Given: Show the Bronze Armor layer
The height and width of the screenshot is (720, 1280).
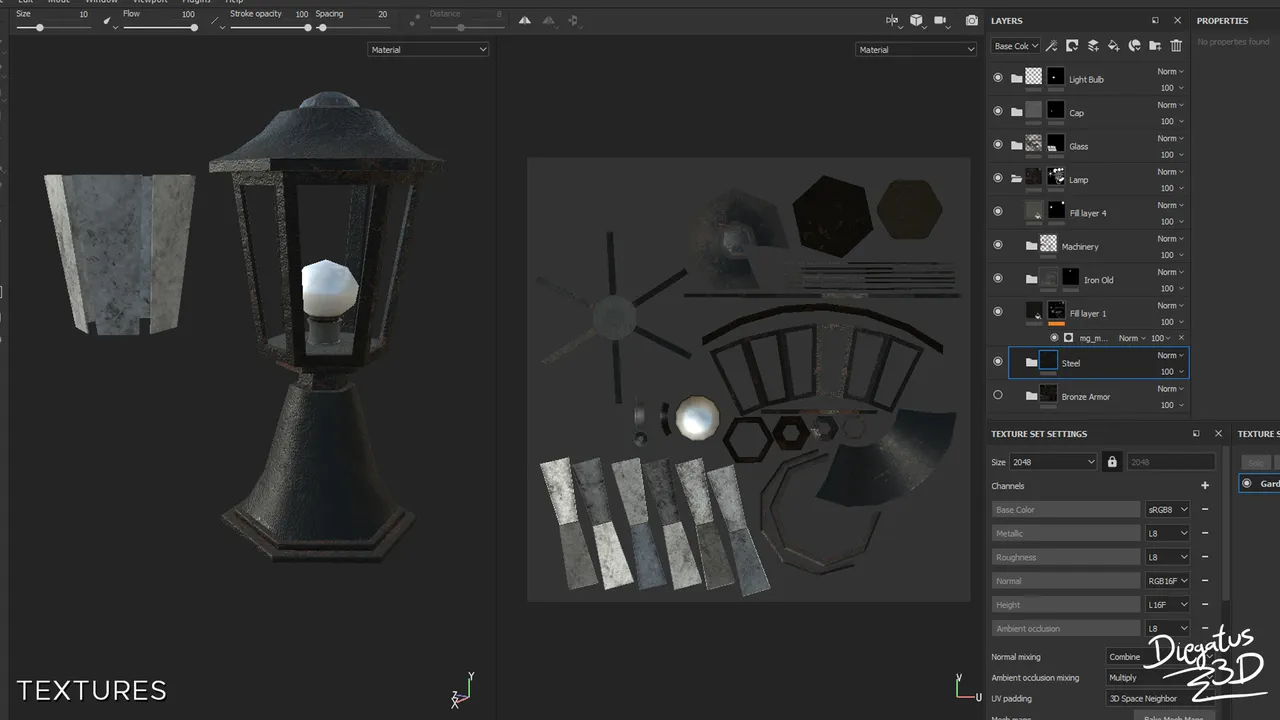Looking at the screenshot, I should click(x=997, y=395).
